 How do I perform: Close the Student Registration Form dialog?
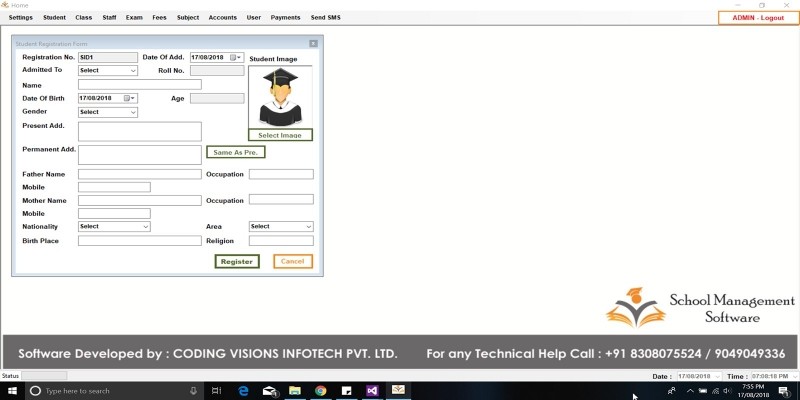[313, 44]
